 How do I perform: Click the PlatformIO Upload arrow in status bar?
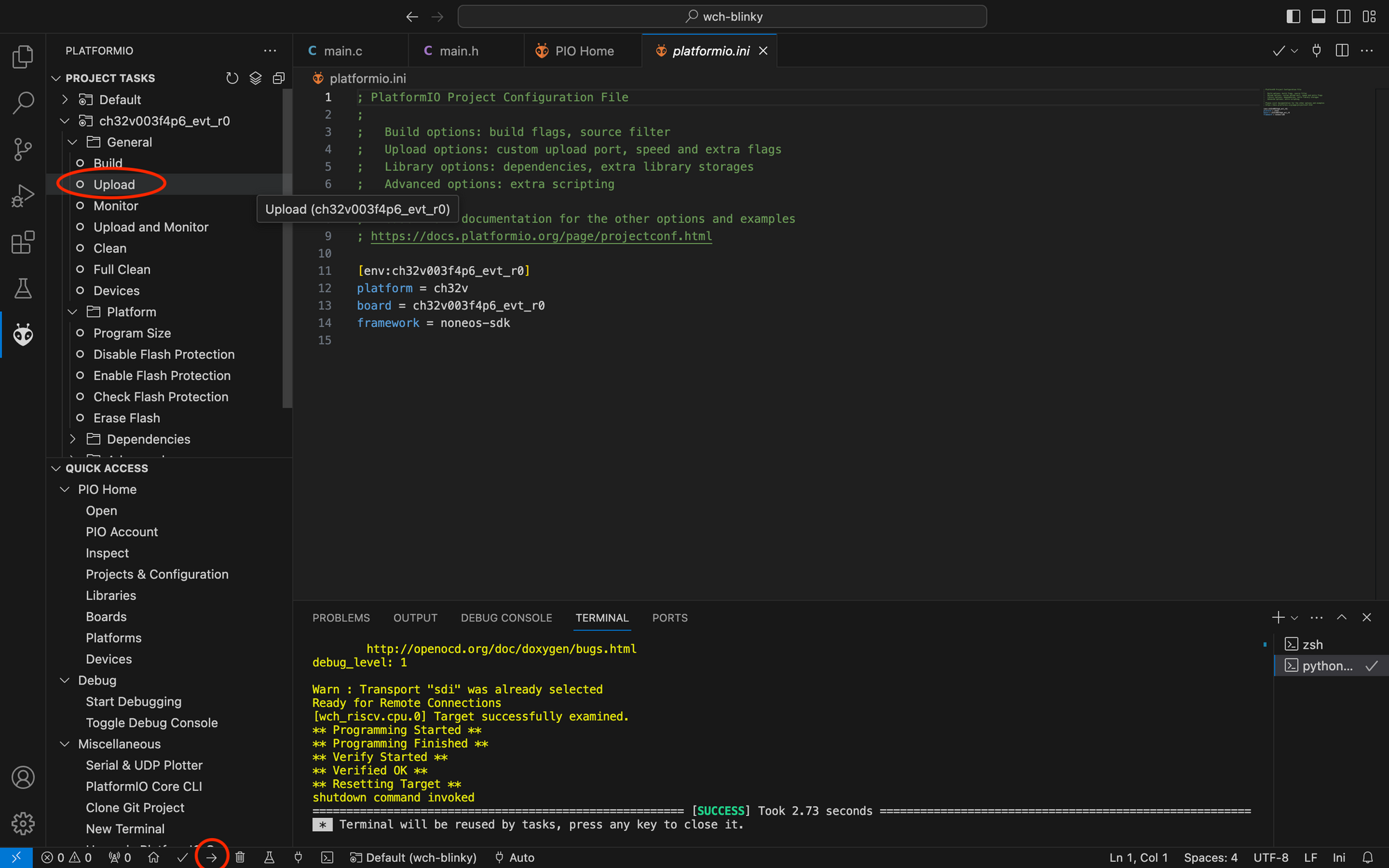coord(212,858)
